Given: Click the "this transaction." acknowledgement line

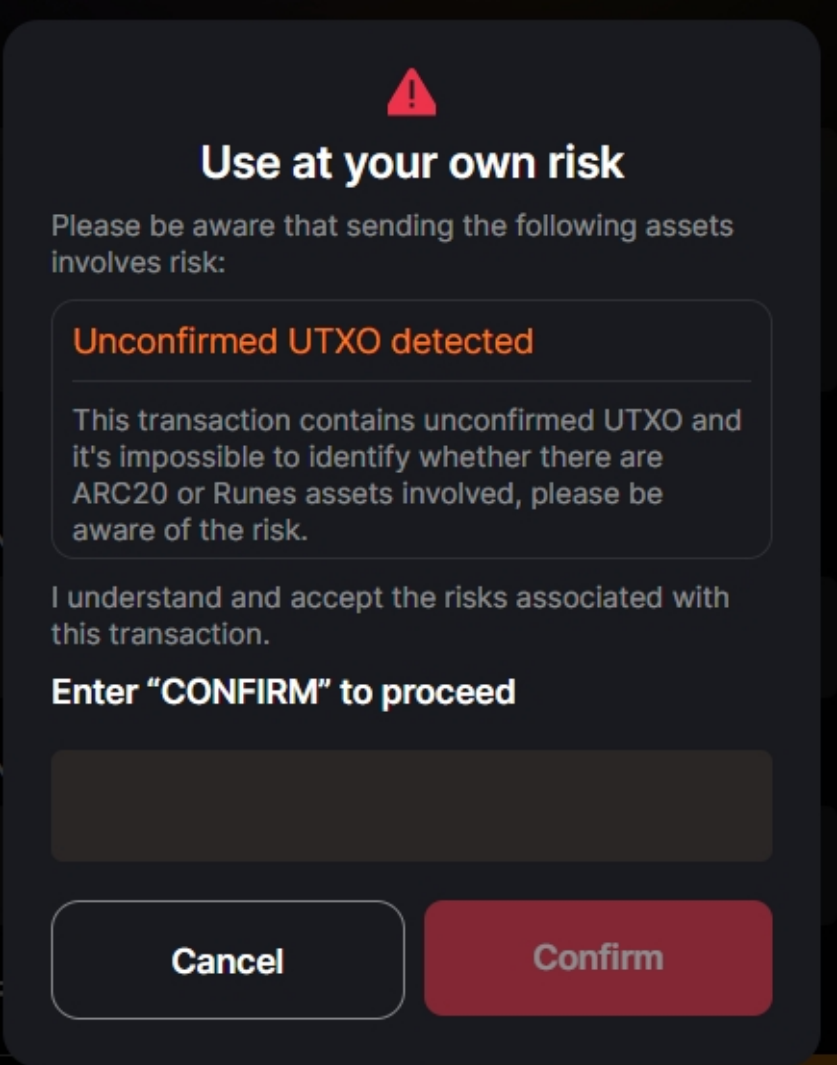Looking at the screenshot, I should pyautogui.click(x=160, y=634).
